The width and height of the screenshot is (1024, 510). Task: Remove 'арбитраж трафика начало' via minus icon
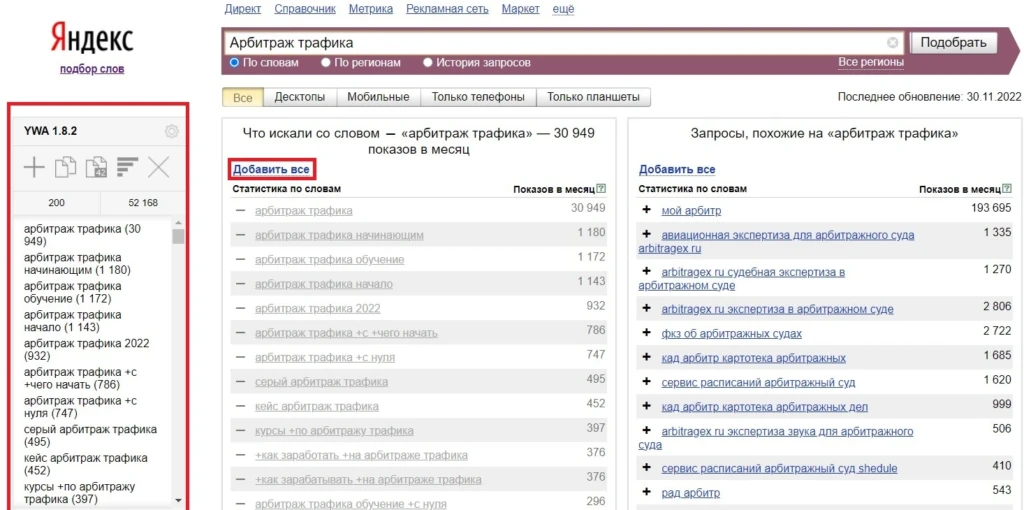pos(241,284)
